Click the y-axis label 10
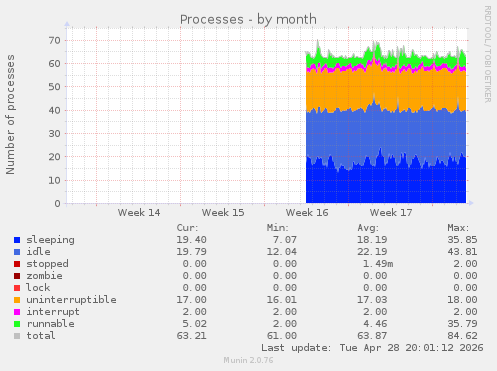 54,180
